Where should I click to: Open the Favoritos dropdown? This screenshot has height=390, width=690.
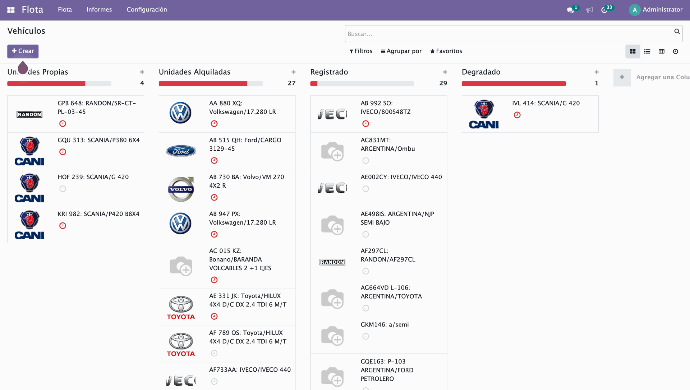tap(446, 51)
